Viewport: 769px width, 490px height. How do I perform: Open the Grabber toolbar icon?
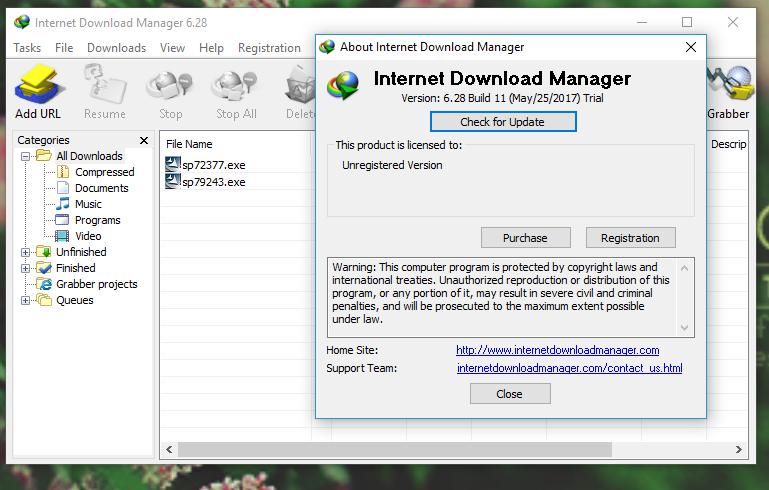[729, 84]
